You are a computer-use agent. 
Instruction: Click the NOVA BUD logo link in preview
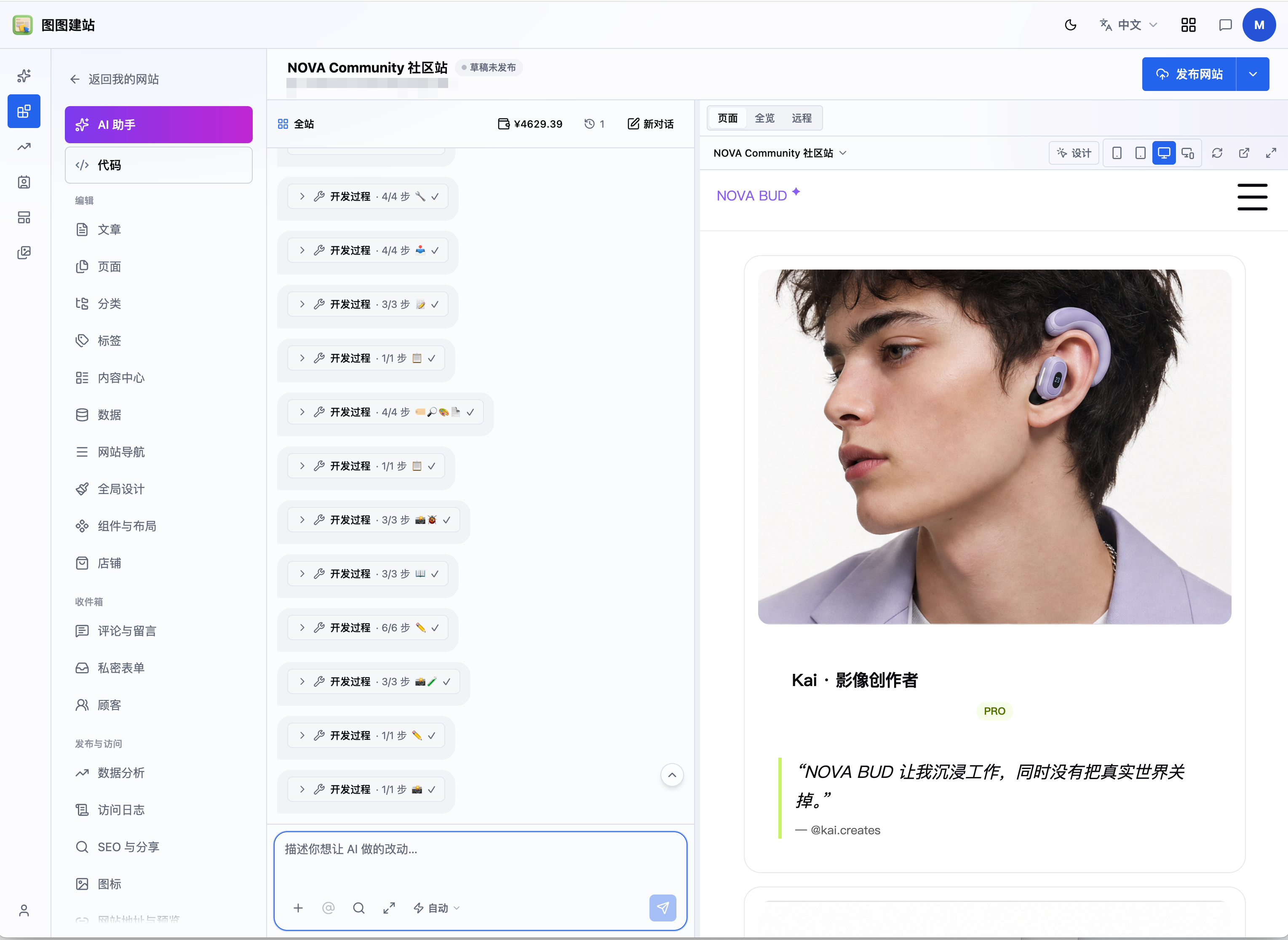(758, 195)
